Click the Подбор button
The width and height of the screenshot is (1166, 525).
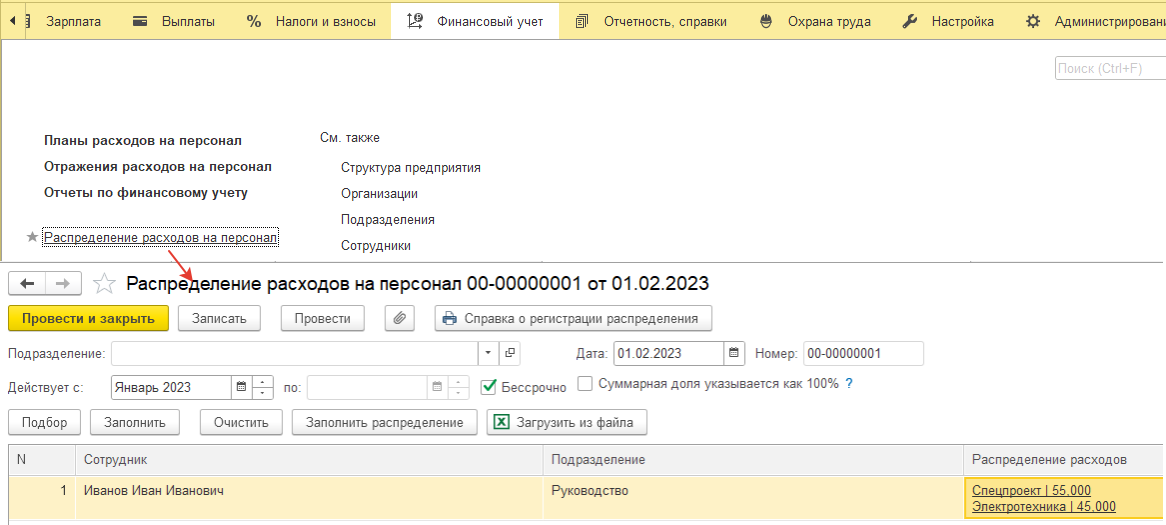(45, 422)
